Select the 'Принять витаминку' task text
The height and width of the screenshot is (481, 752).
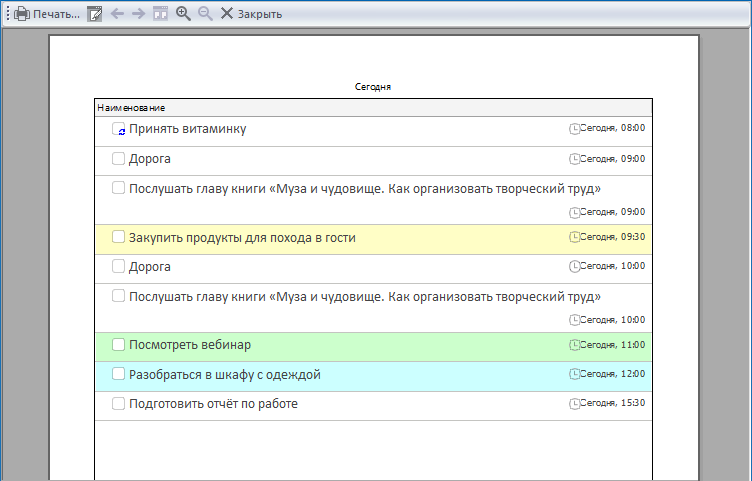coord(188,129)
